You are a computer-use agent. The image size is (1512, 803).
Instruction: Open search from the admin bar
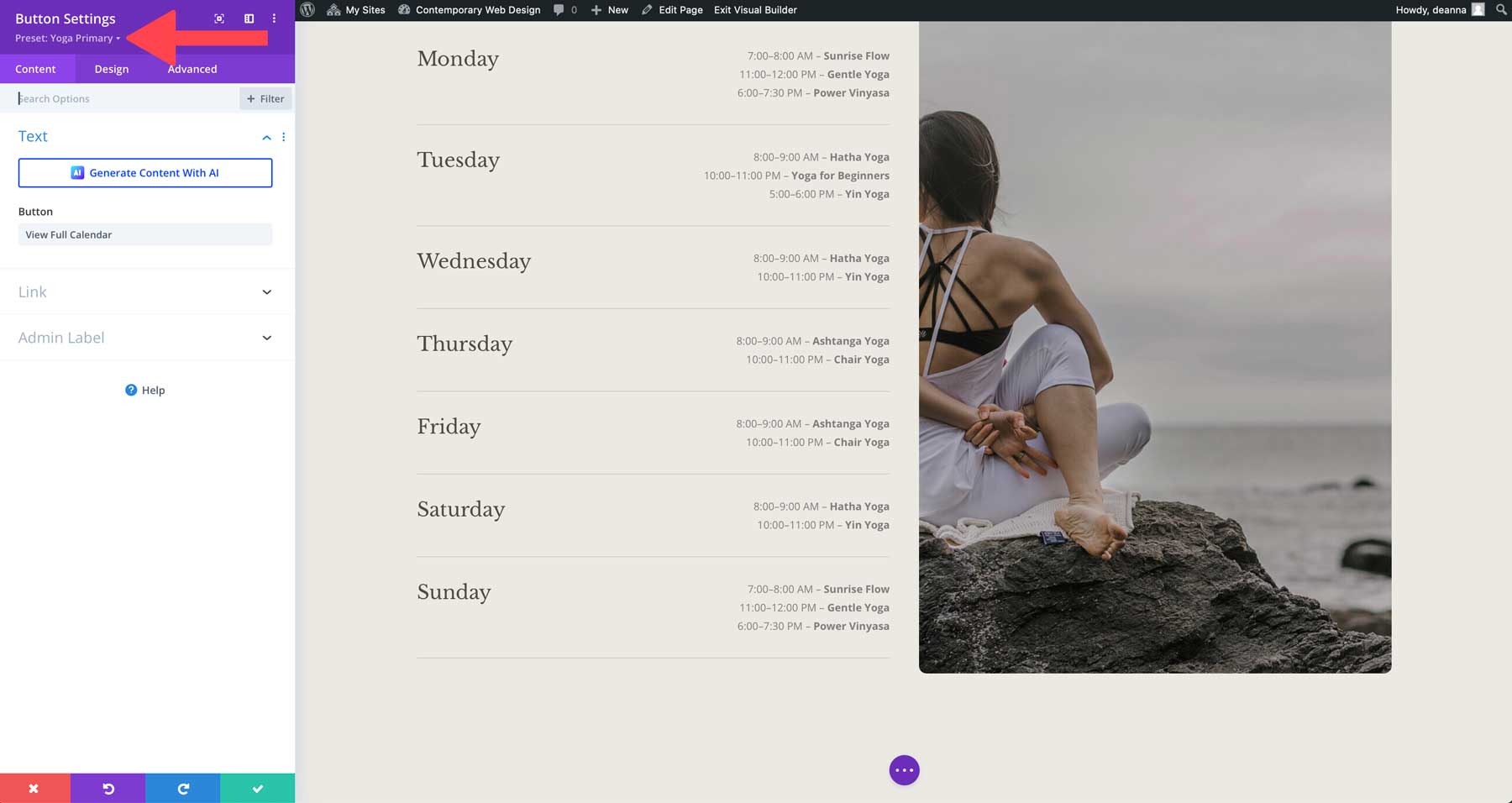(1501, 9)
